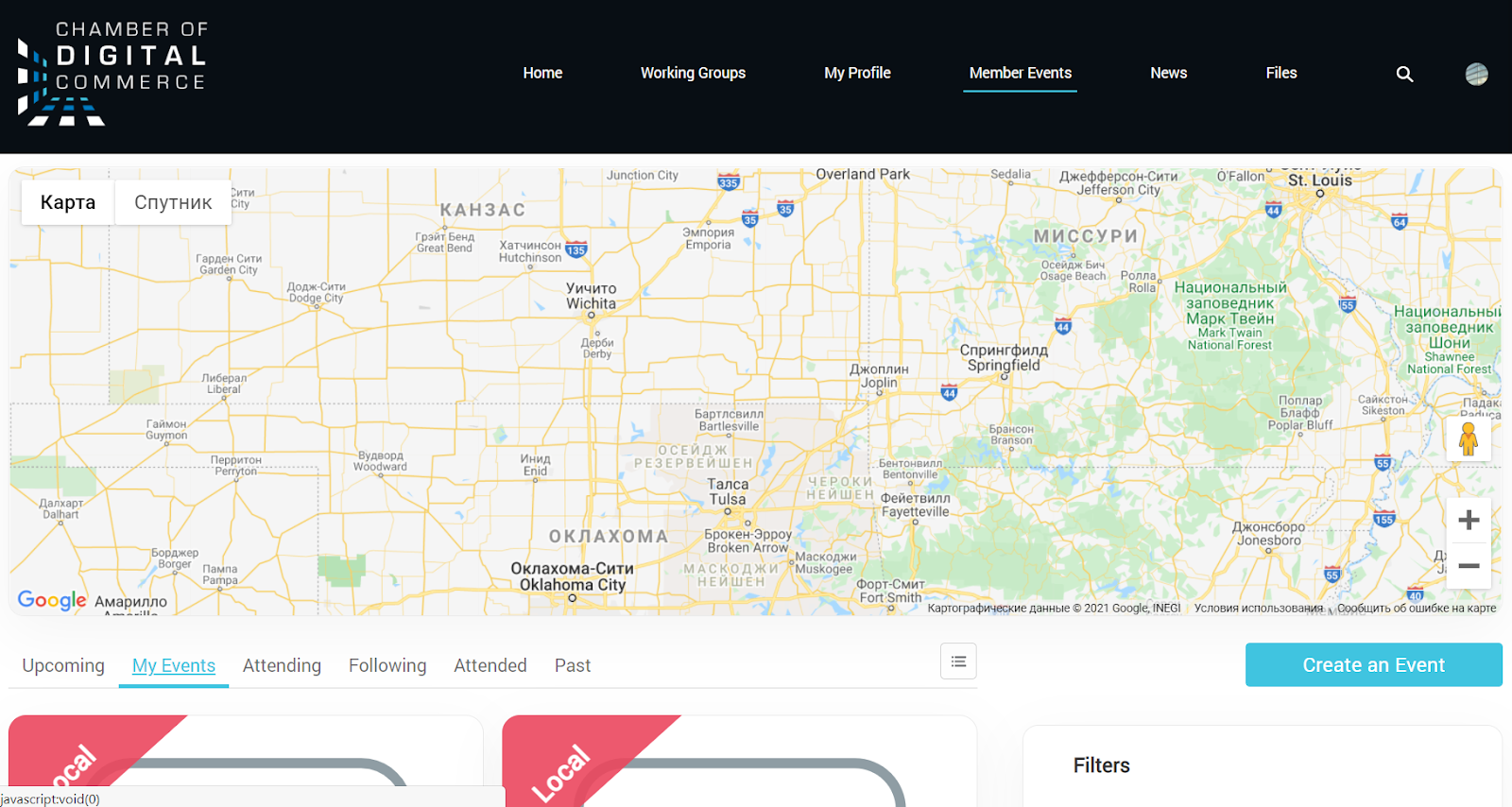
Task: Open the Условия использования map terms link
Action: 1258,609
